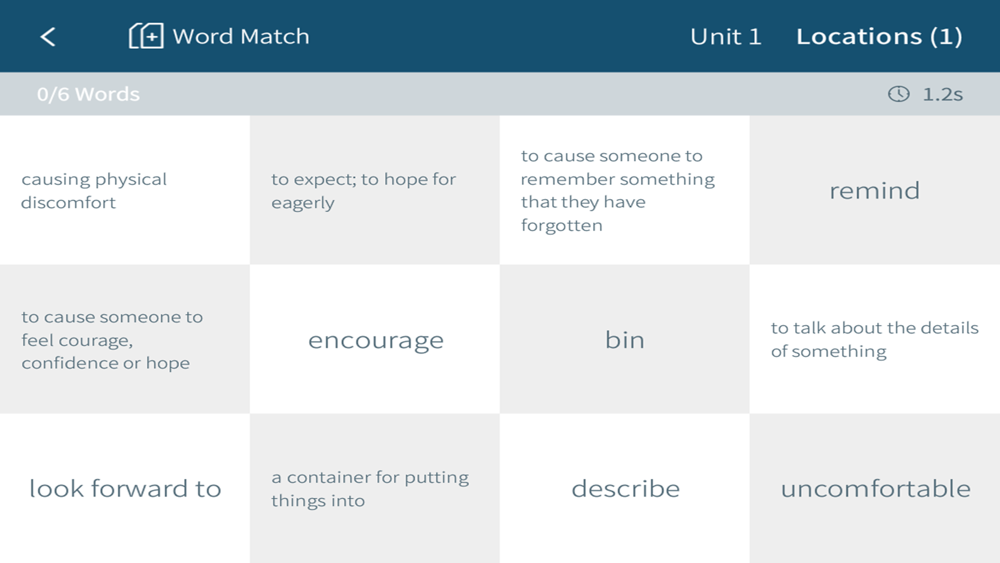Tap the 'uncomfortable' word card
The width and height of the screenshot is (1000, 563).
pos(875,489)
